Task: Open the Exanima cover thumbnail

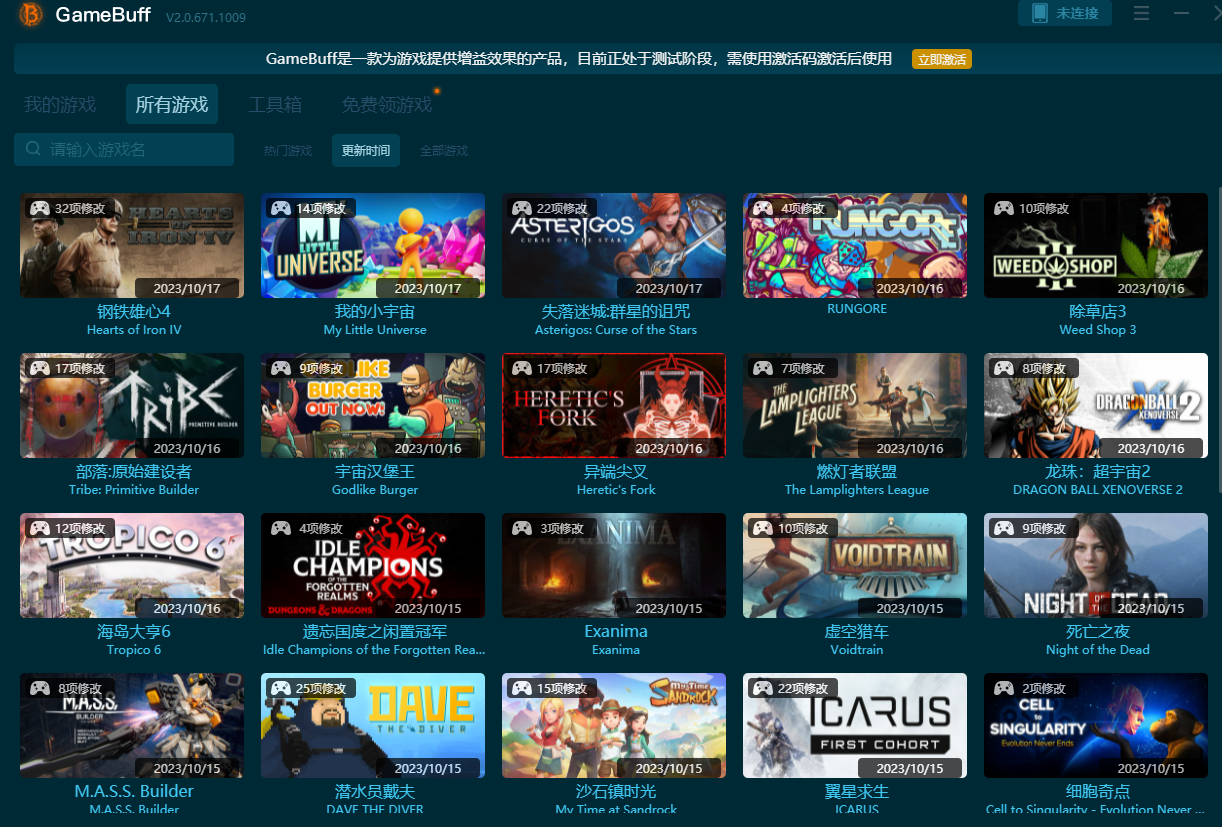Action: point(614,566)
